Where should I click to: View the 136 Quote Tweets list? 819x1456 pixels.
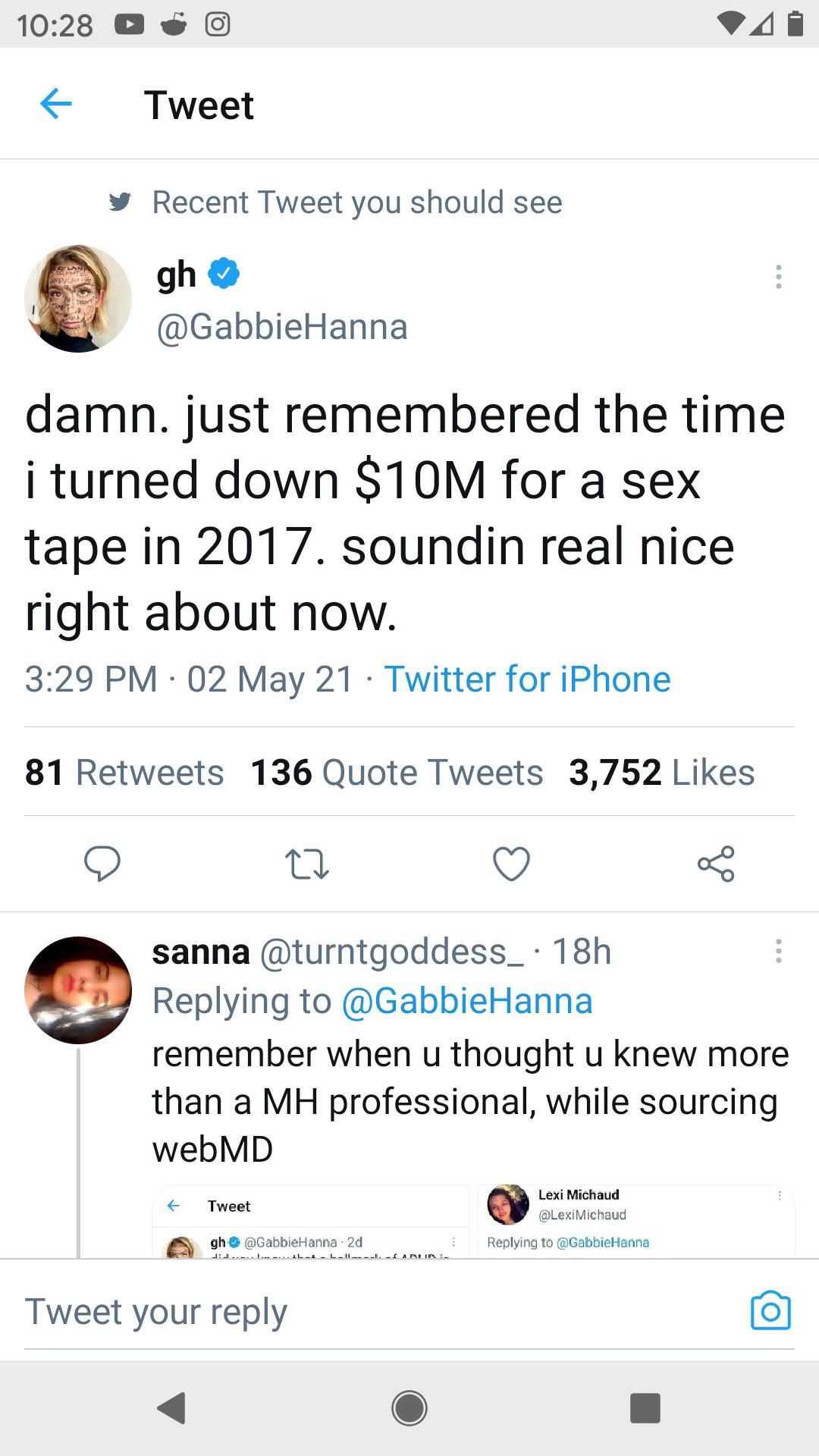pyautogui.click(x=397, y=773)
